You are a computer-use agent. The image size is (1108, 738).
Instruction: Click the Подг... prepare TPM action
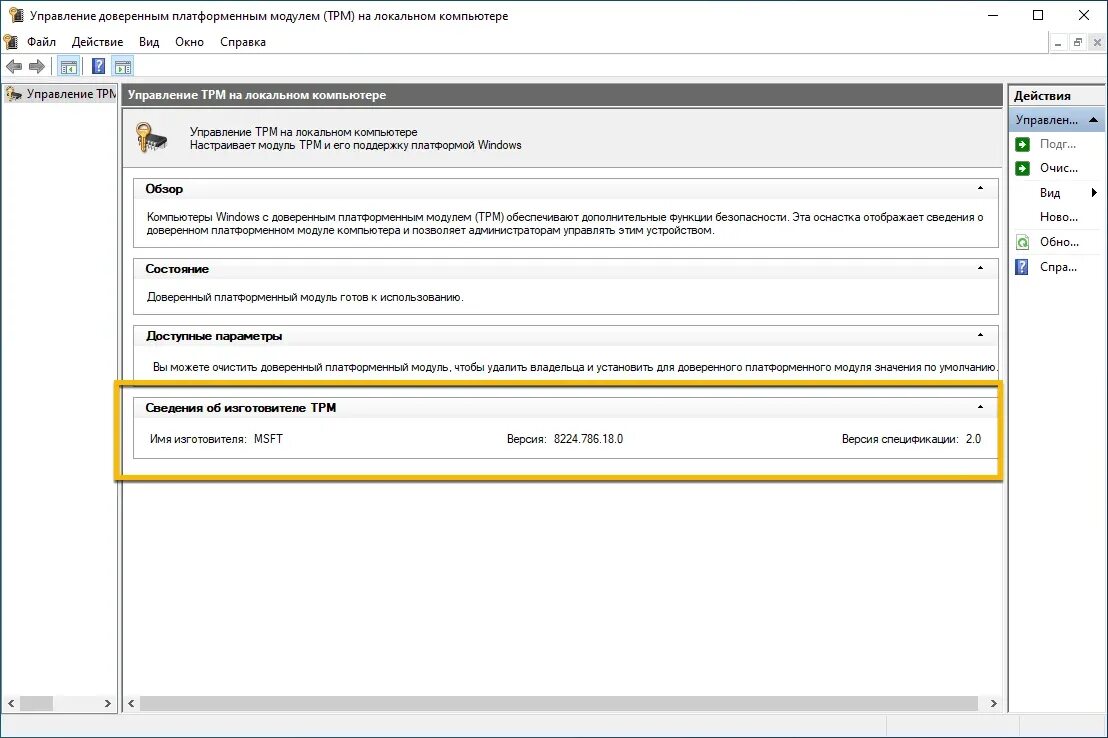tap(1058, 144)
